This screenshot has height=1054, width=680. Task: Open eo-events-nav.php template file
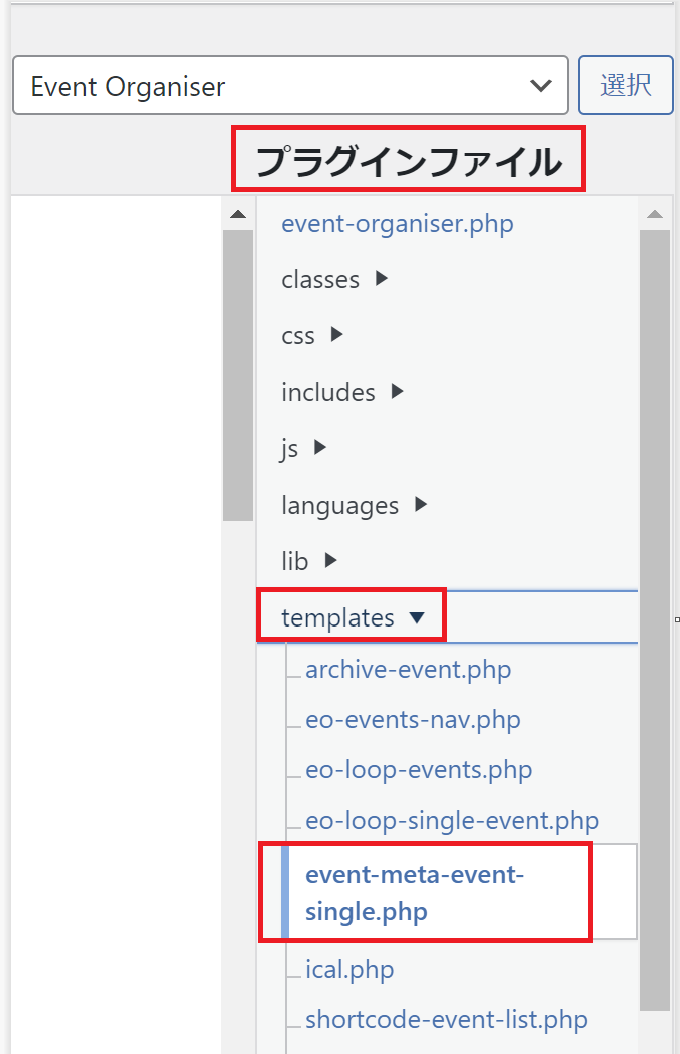[413, 720]
